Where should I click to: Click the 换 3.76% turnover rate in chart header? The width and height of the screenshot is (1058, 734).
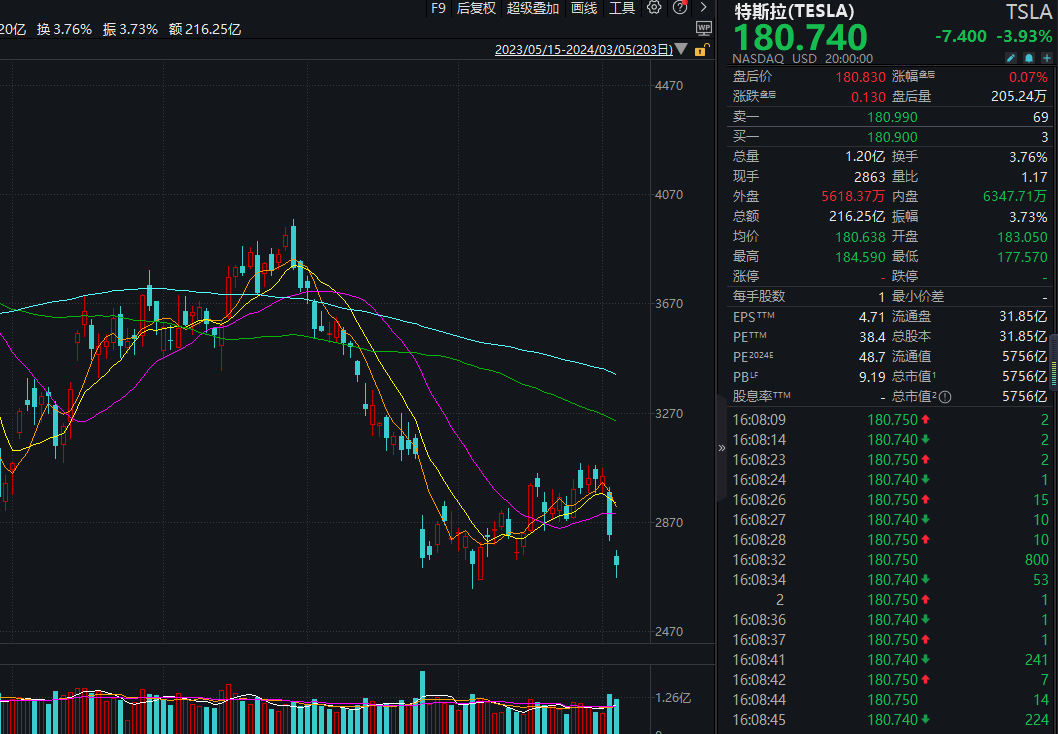pyautogui.click(x=65, y=29)
